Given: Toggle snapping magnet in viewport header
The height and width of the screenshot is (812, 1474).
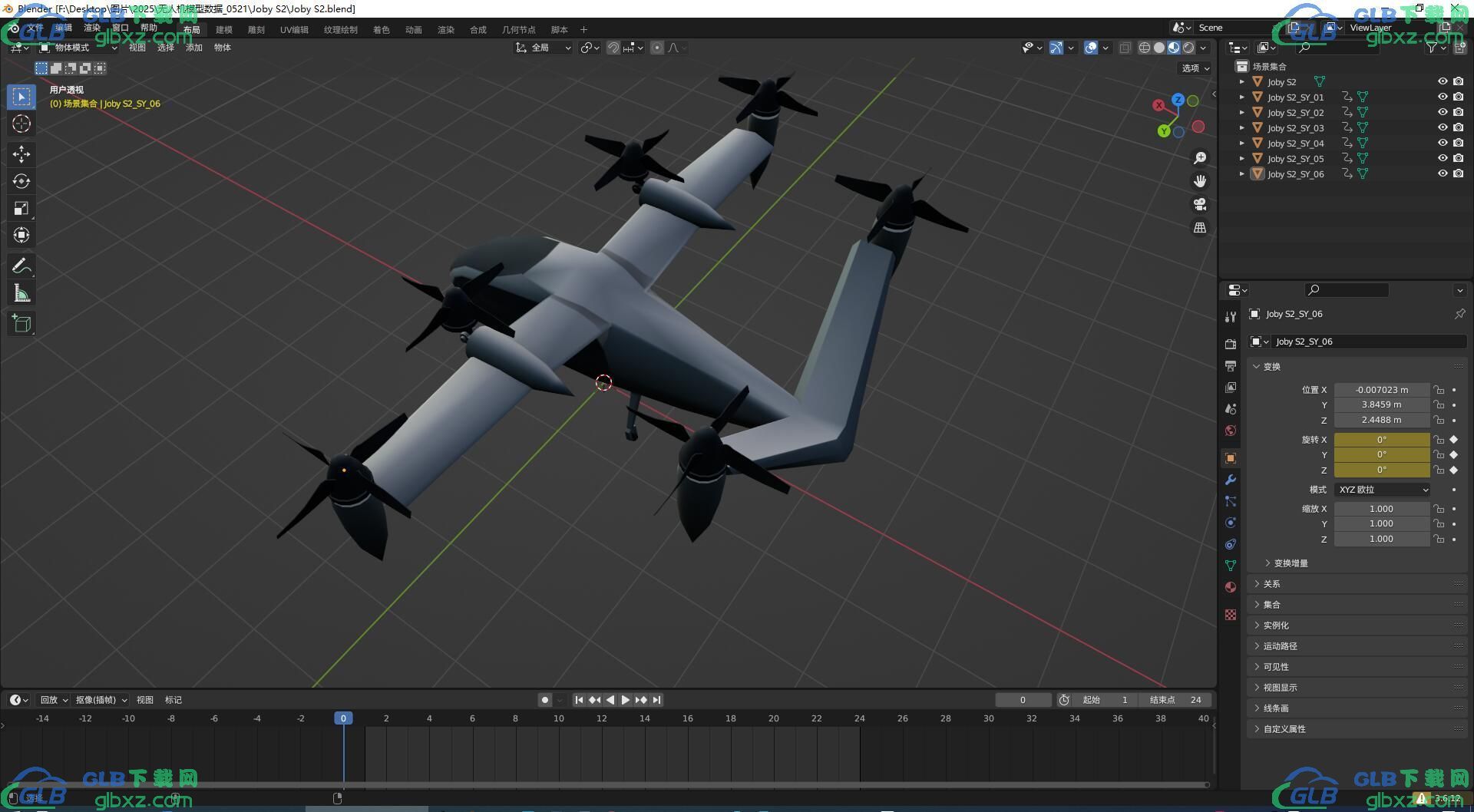Looking at the screenshot, I should (613, 48).
